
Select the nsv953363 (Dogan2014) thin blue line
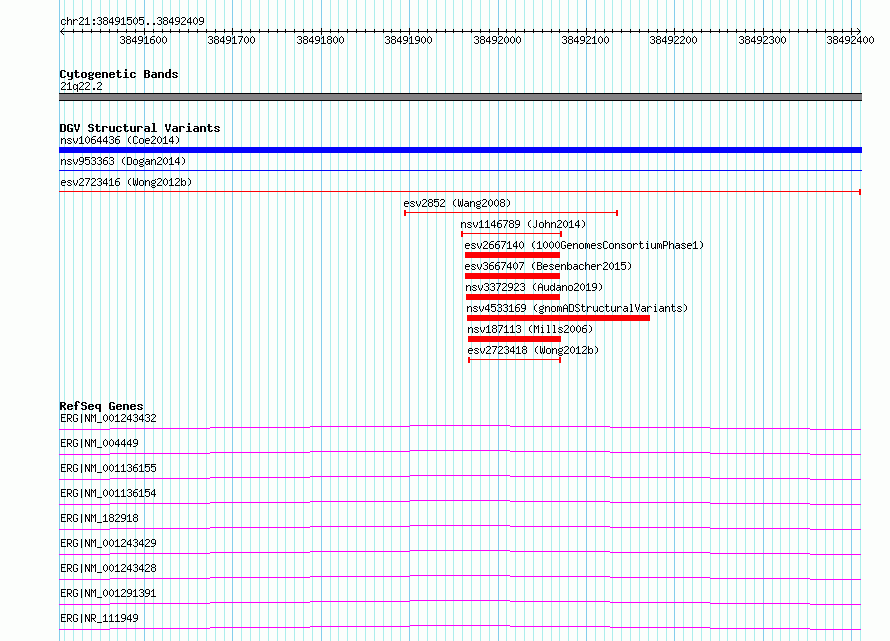point(460,170)
